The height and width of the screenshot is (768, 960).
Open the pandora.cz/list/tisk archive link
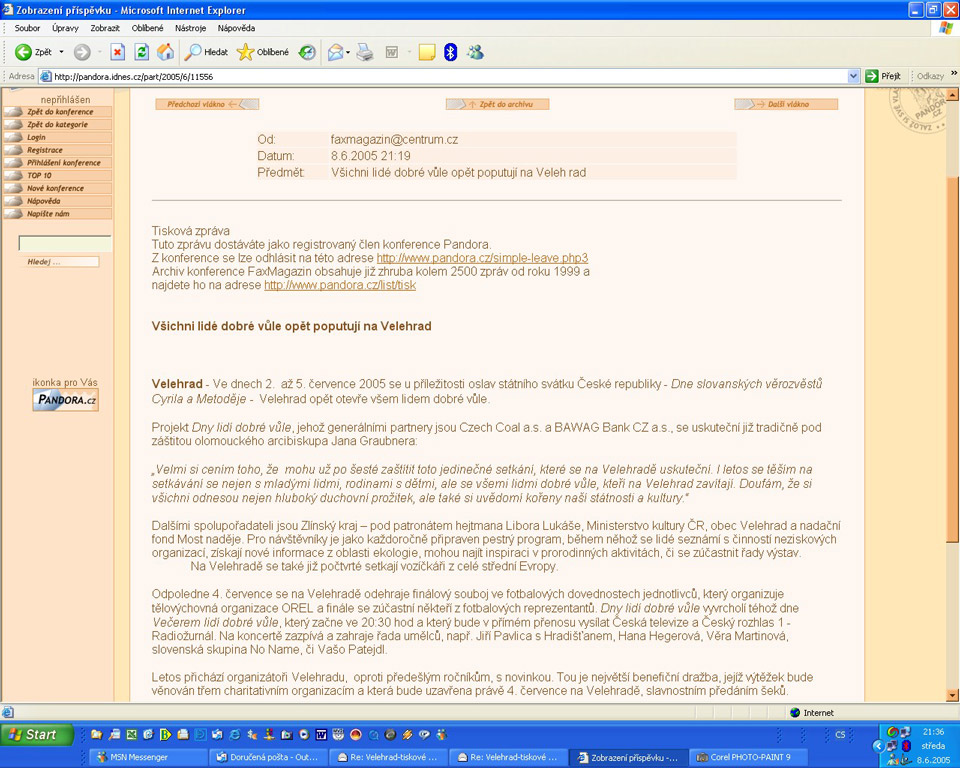click(x=340, y=285)
